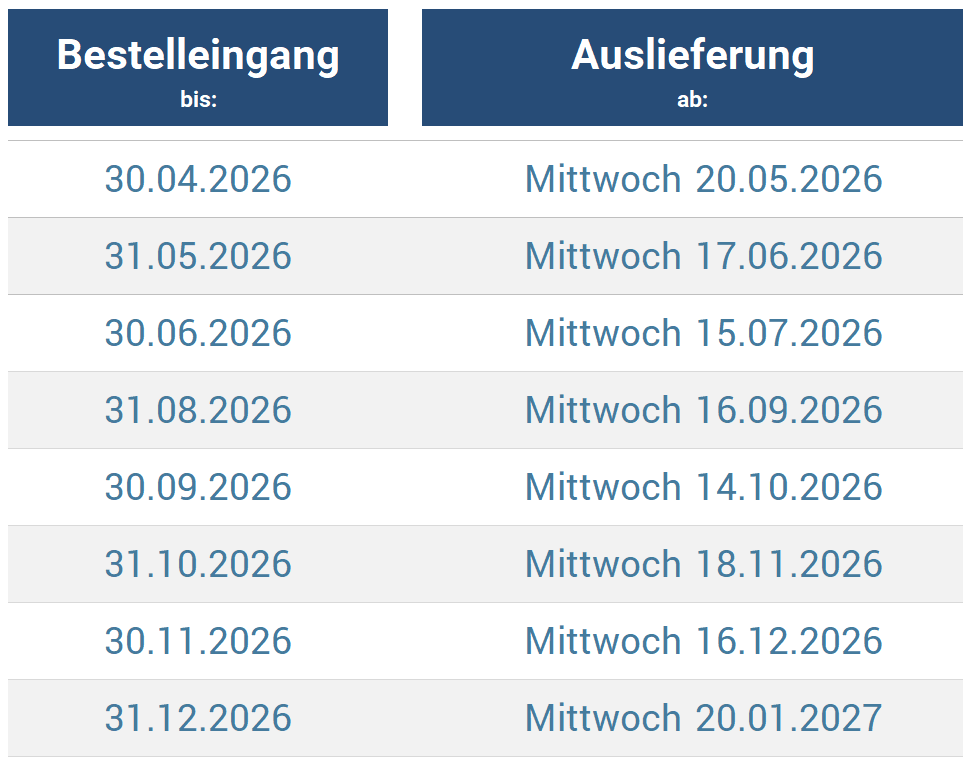The width and height of the screenshot is (971, 769).
Task: Click delivery date Mittwoch 18.11.2026
Action: tap(703, 564)
